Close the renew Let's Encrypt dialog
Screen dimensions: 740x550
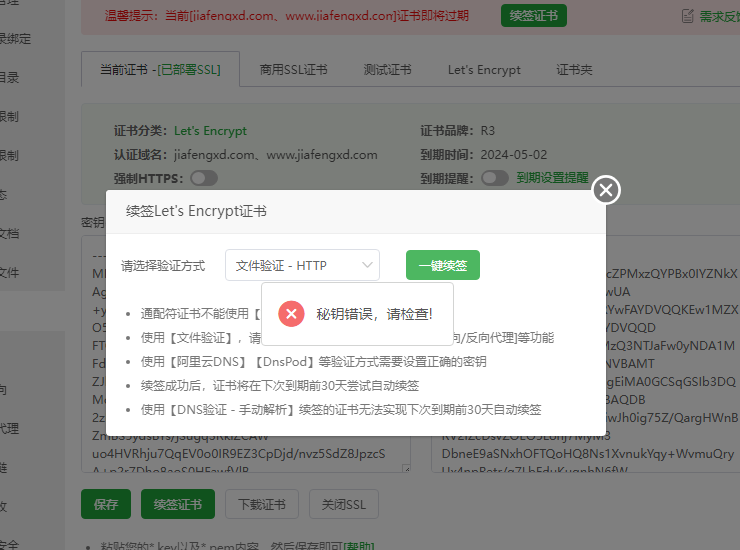click(x=606, y=190)
